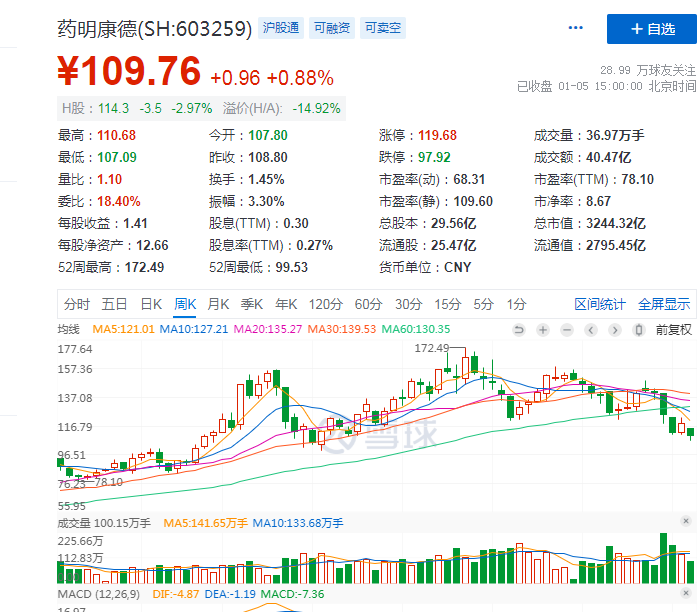Click the MA5:121.01 moving average label

pyautogui.click(x=123, y=329)
